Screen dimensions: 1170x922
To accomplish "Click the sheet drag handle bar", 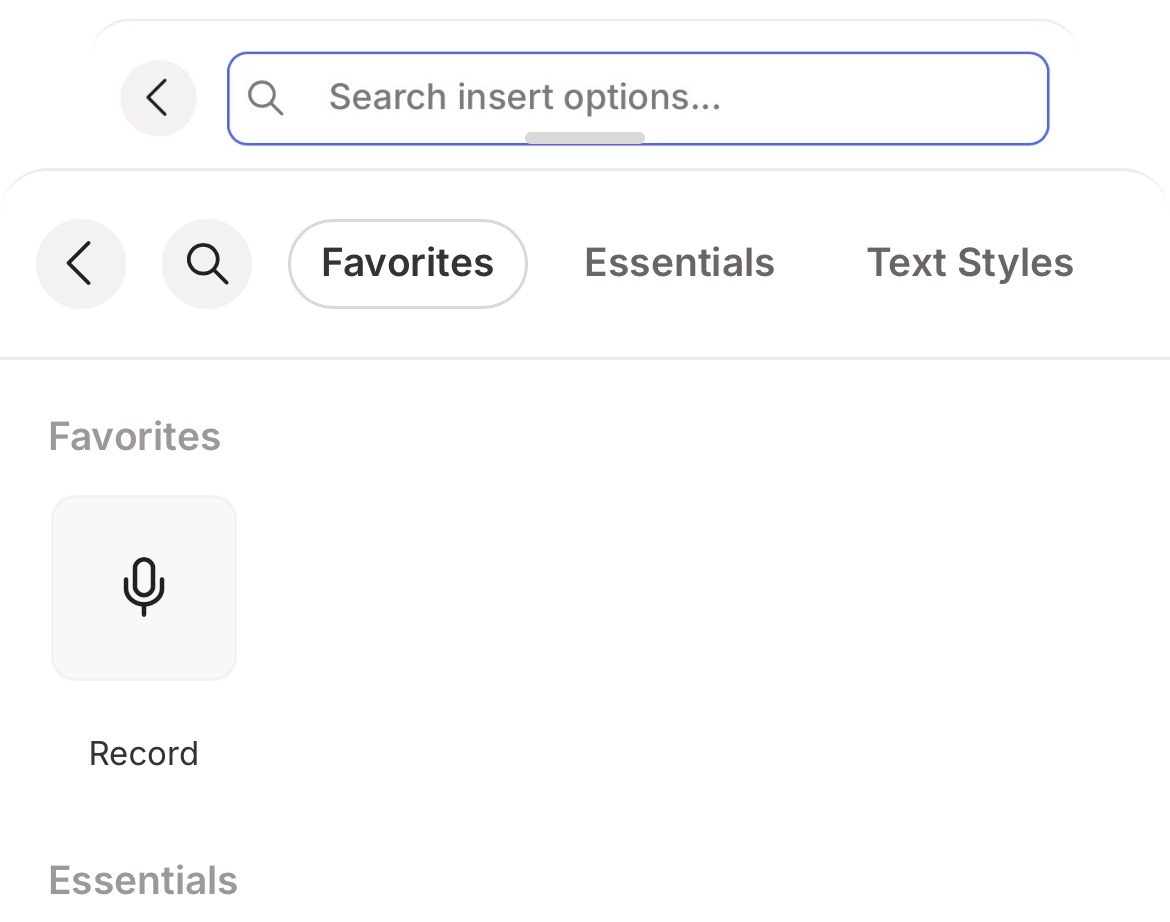I will tap(585, 138).
